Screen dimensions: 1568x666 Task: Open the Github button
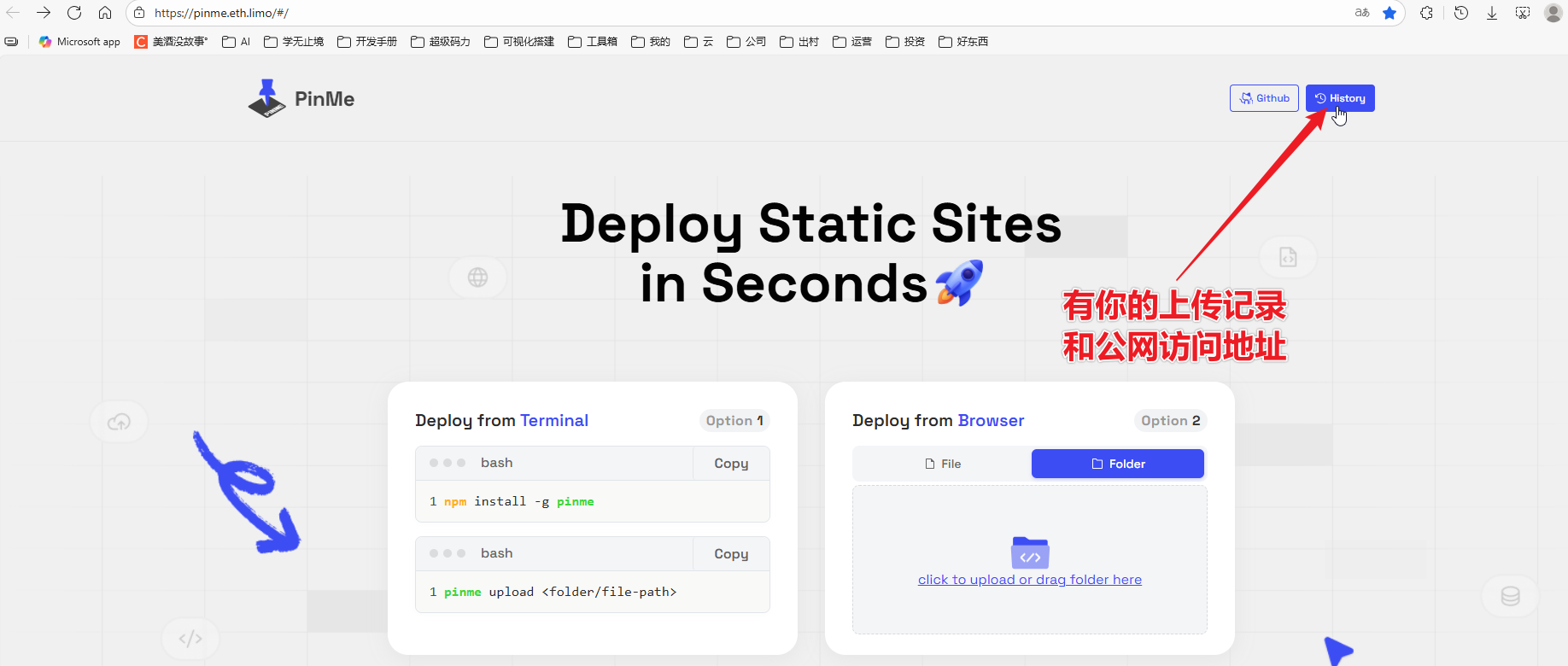pos(1264,98)
